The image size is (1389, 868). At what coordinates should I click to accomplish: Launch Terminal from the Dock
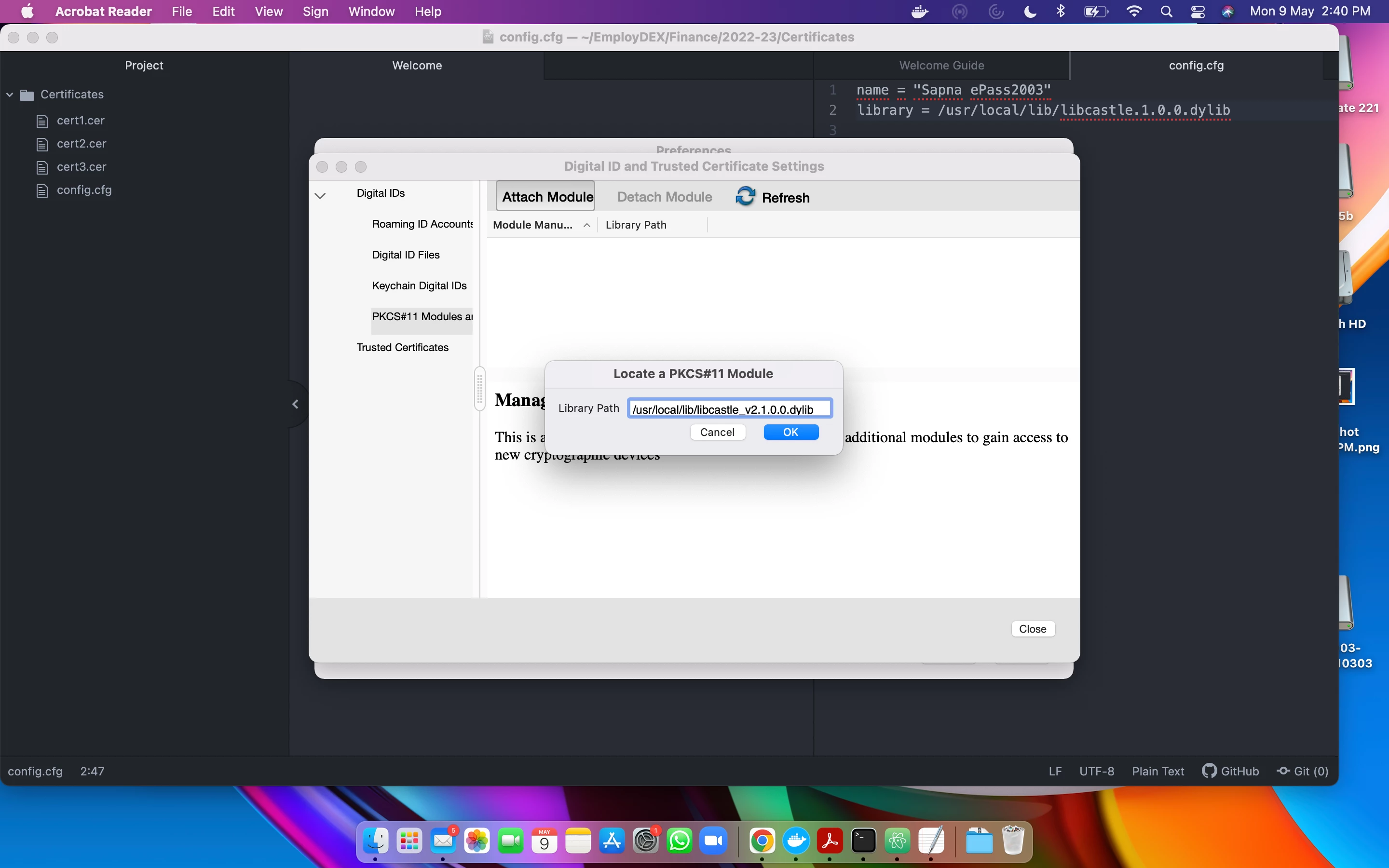[864, 841]
